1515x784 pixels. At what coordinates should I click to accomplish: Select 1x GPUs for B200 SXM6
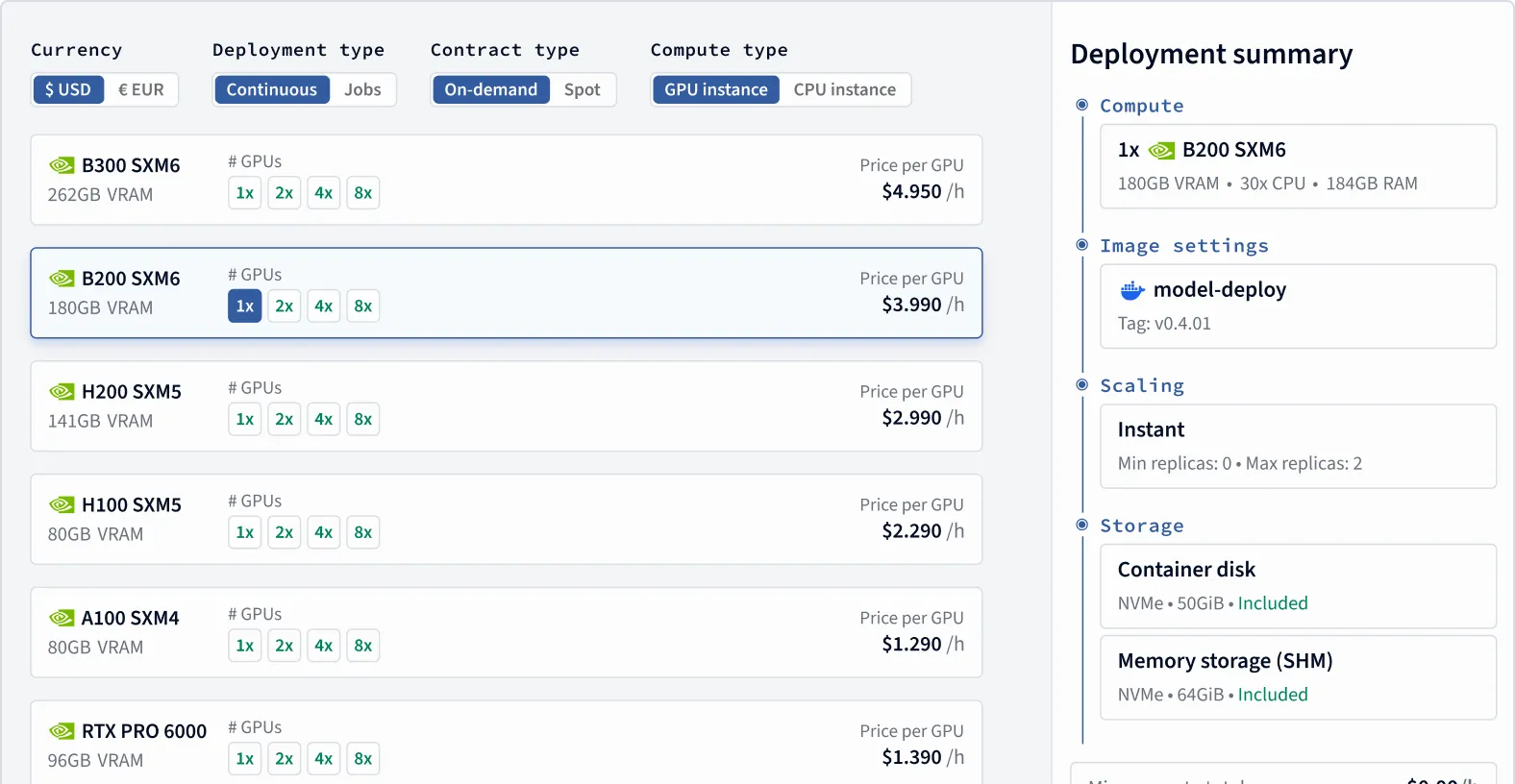pyautogui.click(x=245, y=306)
